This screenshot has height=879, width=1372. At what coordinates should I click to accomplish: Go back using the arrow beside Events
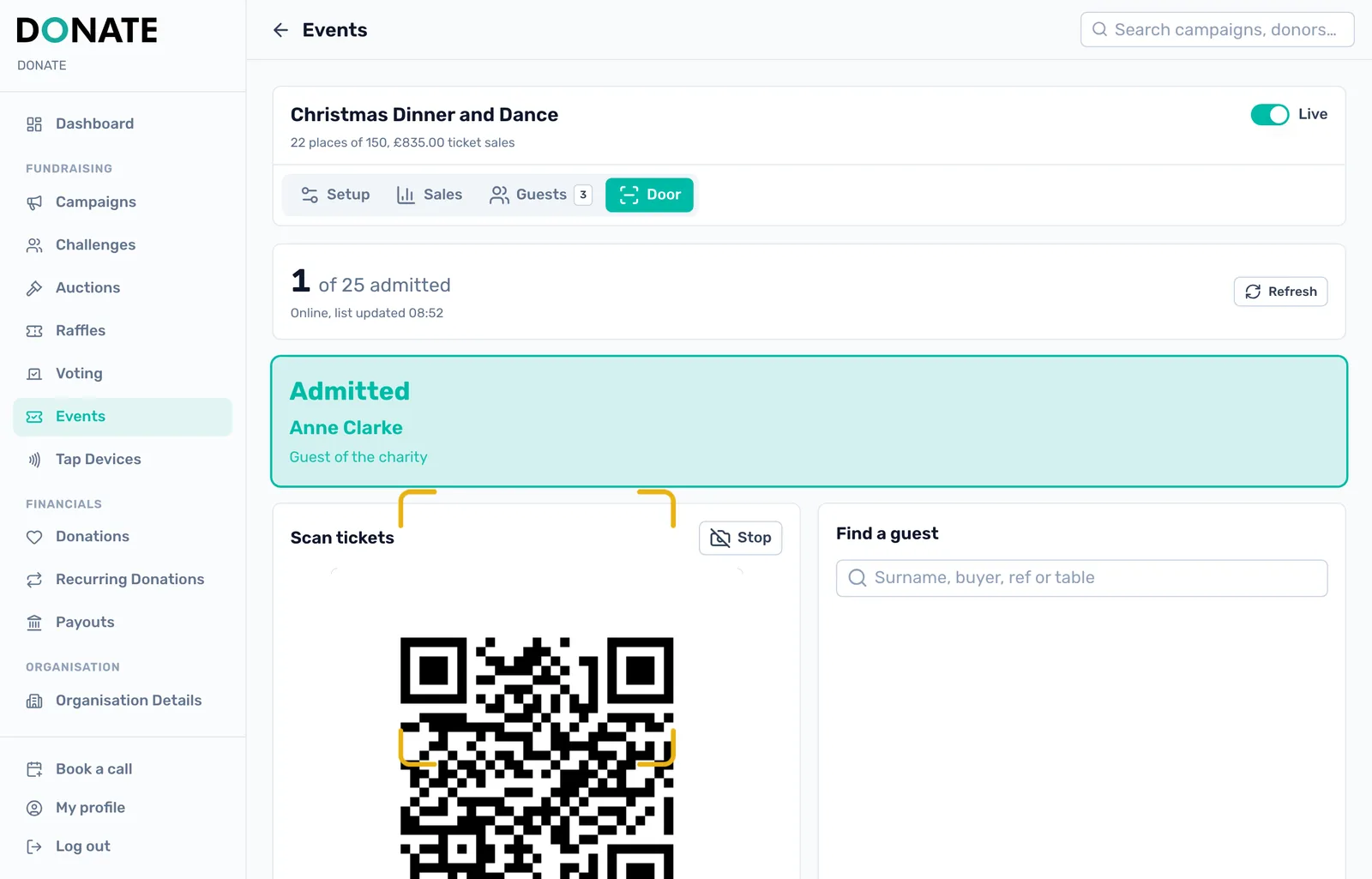(280, 30)
